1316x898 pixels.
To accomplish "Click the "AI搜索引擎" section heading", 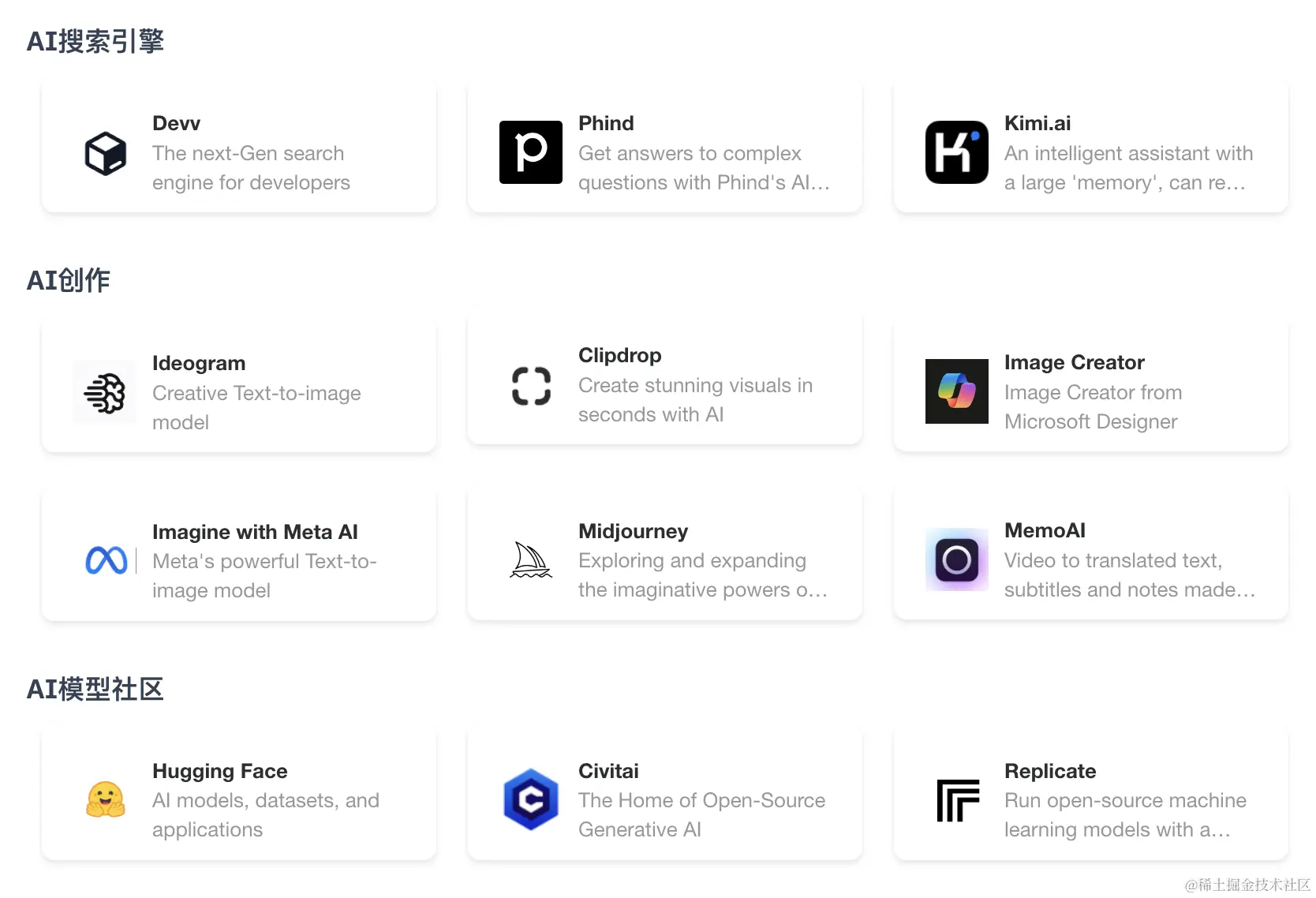I will pyautogui.click(x=95, y=41).
